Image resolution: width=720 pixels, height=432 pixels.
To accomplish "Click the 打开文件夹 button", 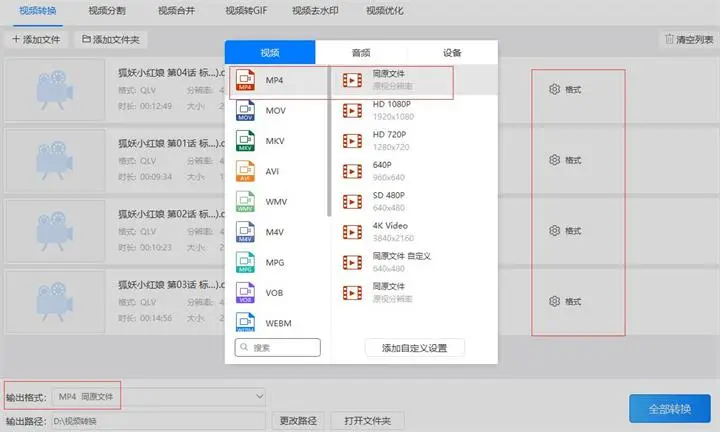I will point(367,421).
